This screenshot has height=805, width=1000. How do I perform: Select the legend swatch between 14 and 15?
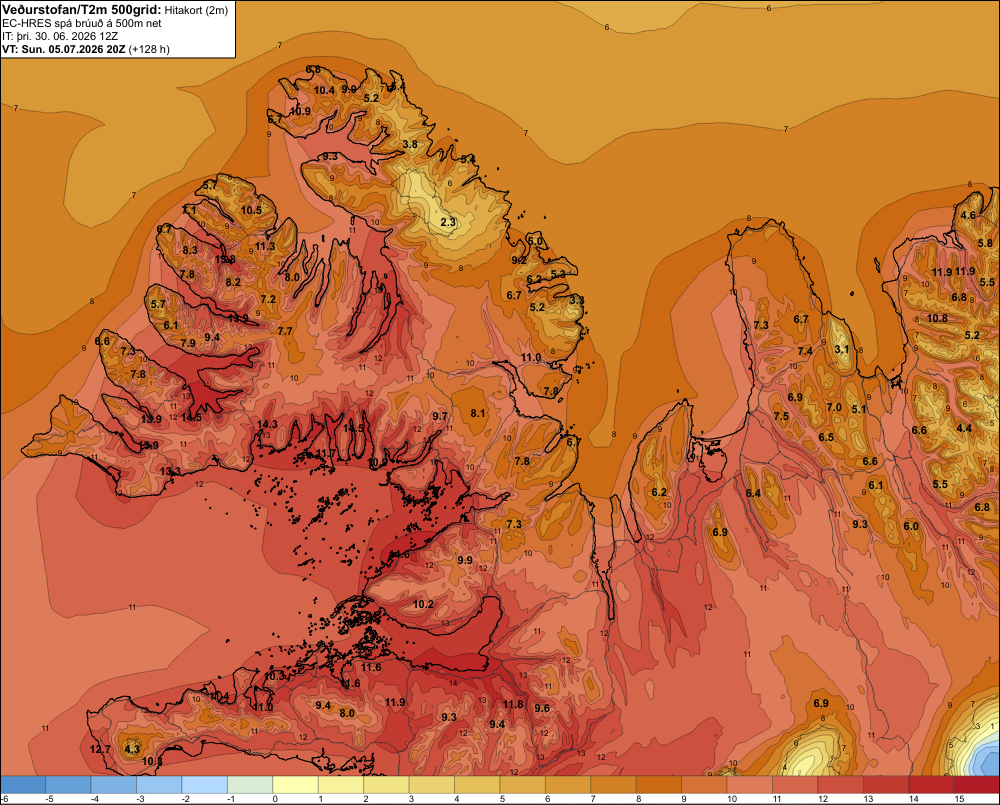pyautogui.click(x=931, y=785)
